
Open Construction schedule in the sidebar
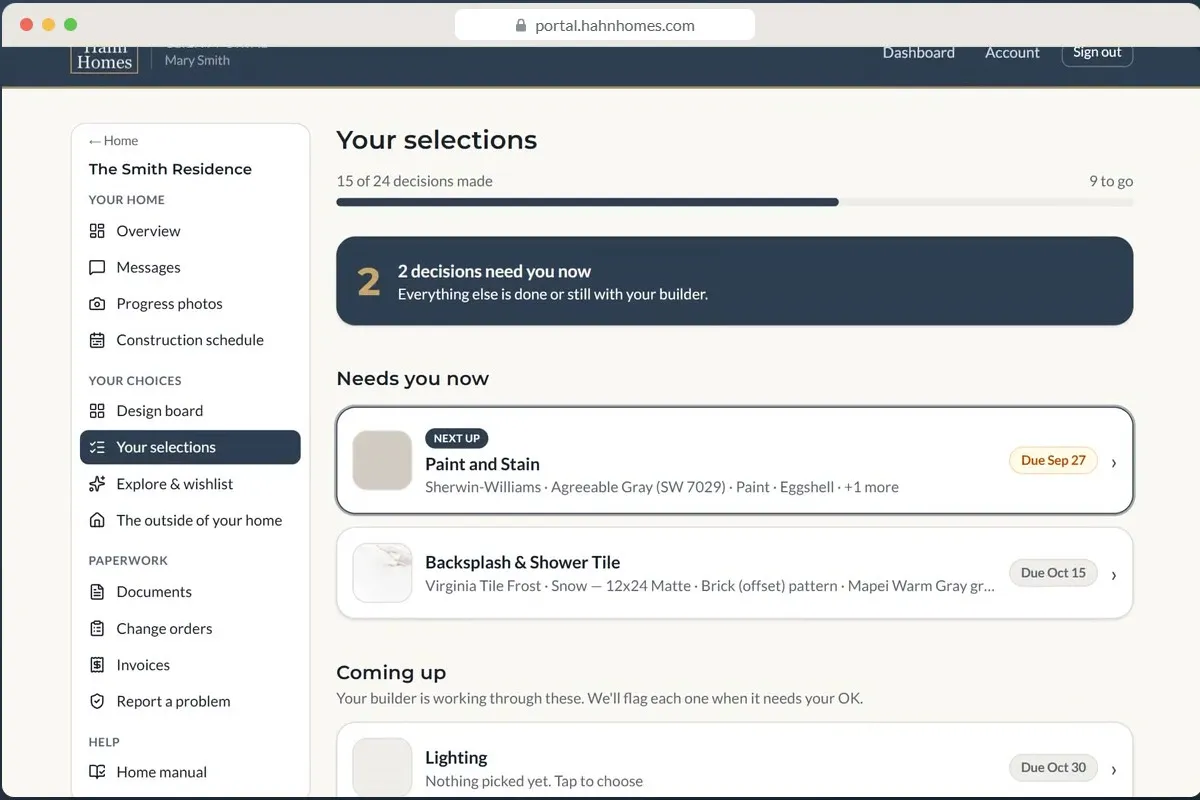(190, 340)
